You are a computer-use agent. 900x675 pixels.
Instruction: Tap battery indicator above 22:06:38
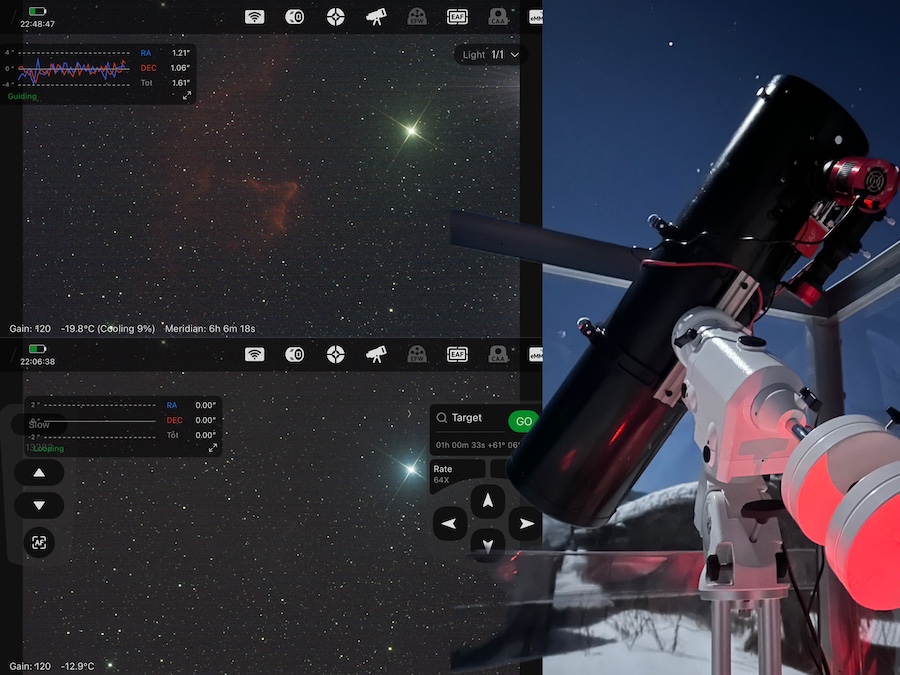click(37, 348)
